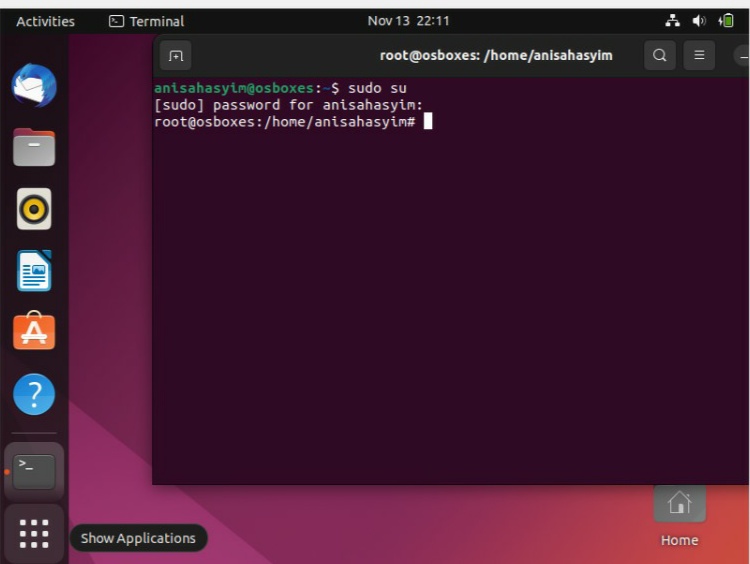Click the Activities button

click(x=45, y=22)
